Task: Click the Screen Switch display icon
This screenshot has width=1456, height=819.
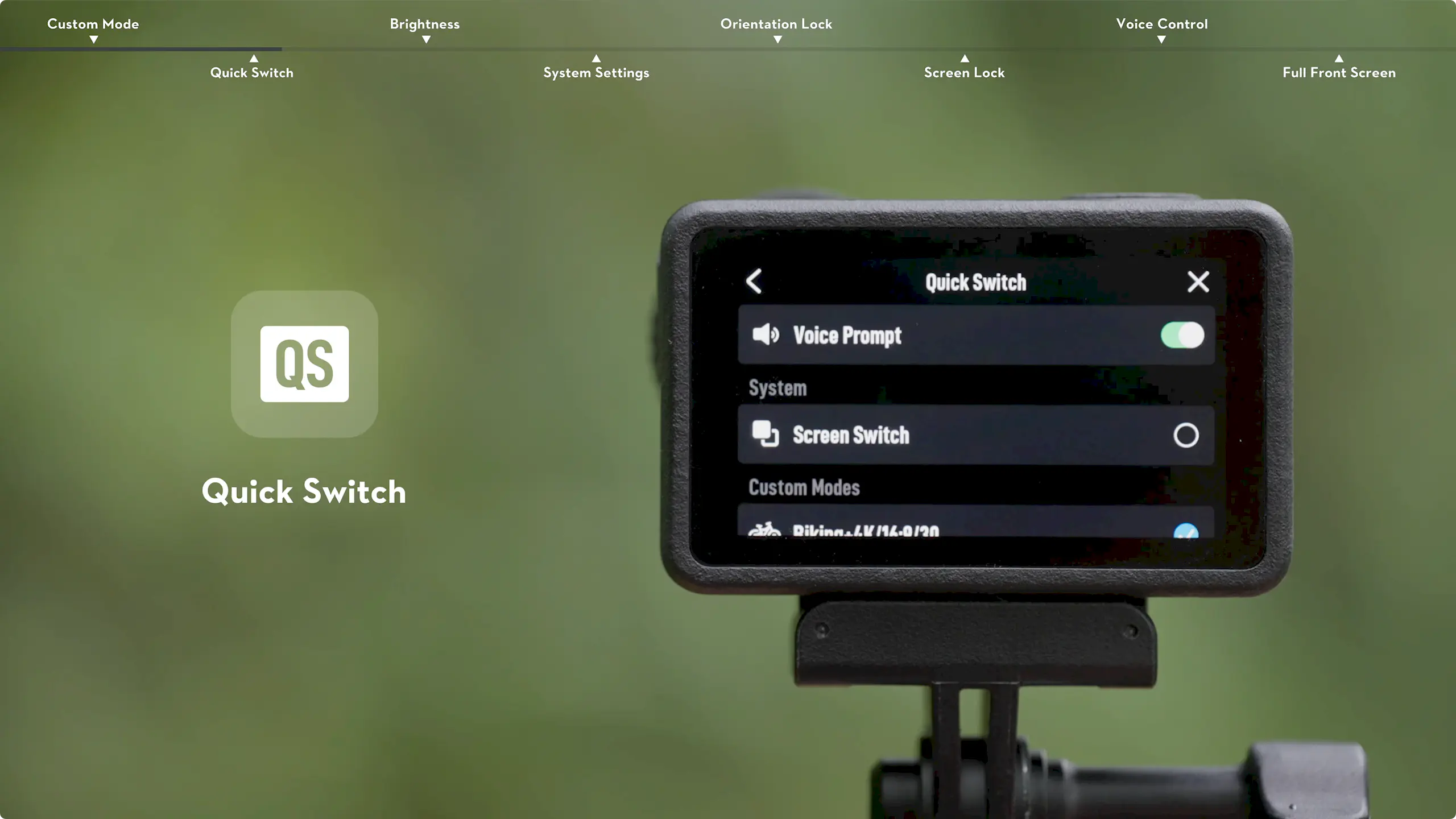Action: [764, 434]
